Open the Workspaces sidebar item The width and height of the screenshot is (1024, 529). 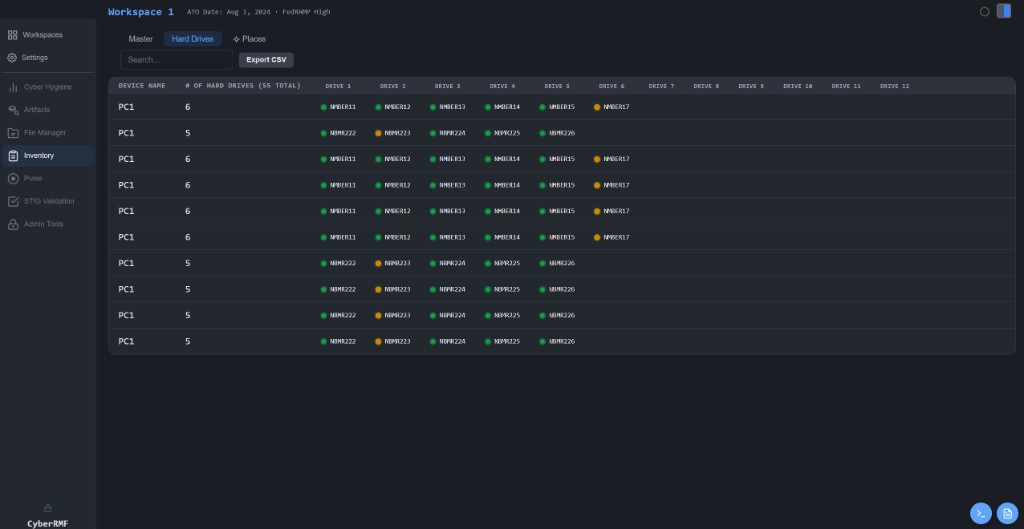point(42,35)
